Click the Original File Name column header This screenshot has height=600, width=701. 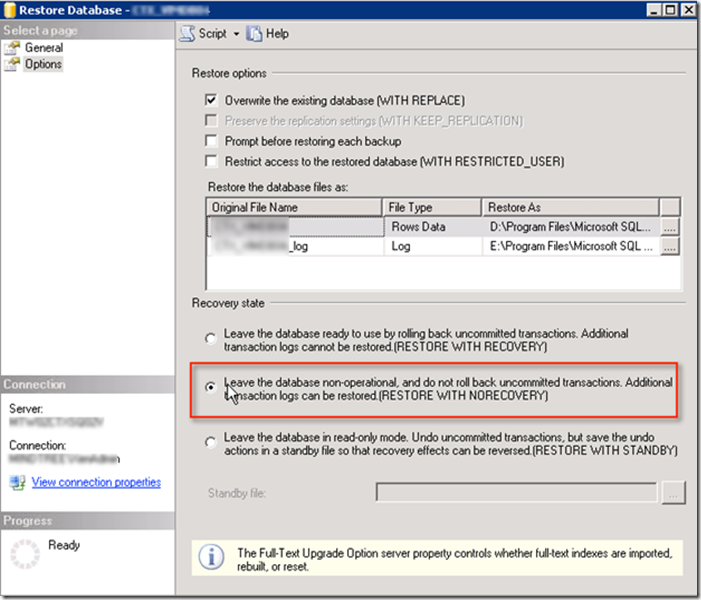[x=294, y=207]
